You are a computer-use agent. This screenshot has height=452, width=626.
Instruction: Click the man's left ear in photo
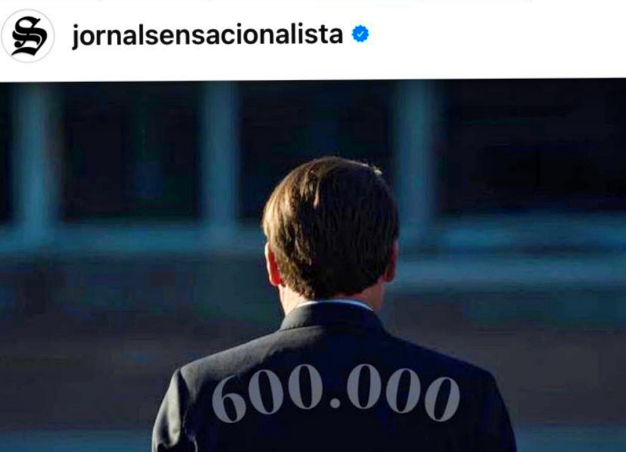[x=272, y=264]
